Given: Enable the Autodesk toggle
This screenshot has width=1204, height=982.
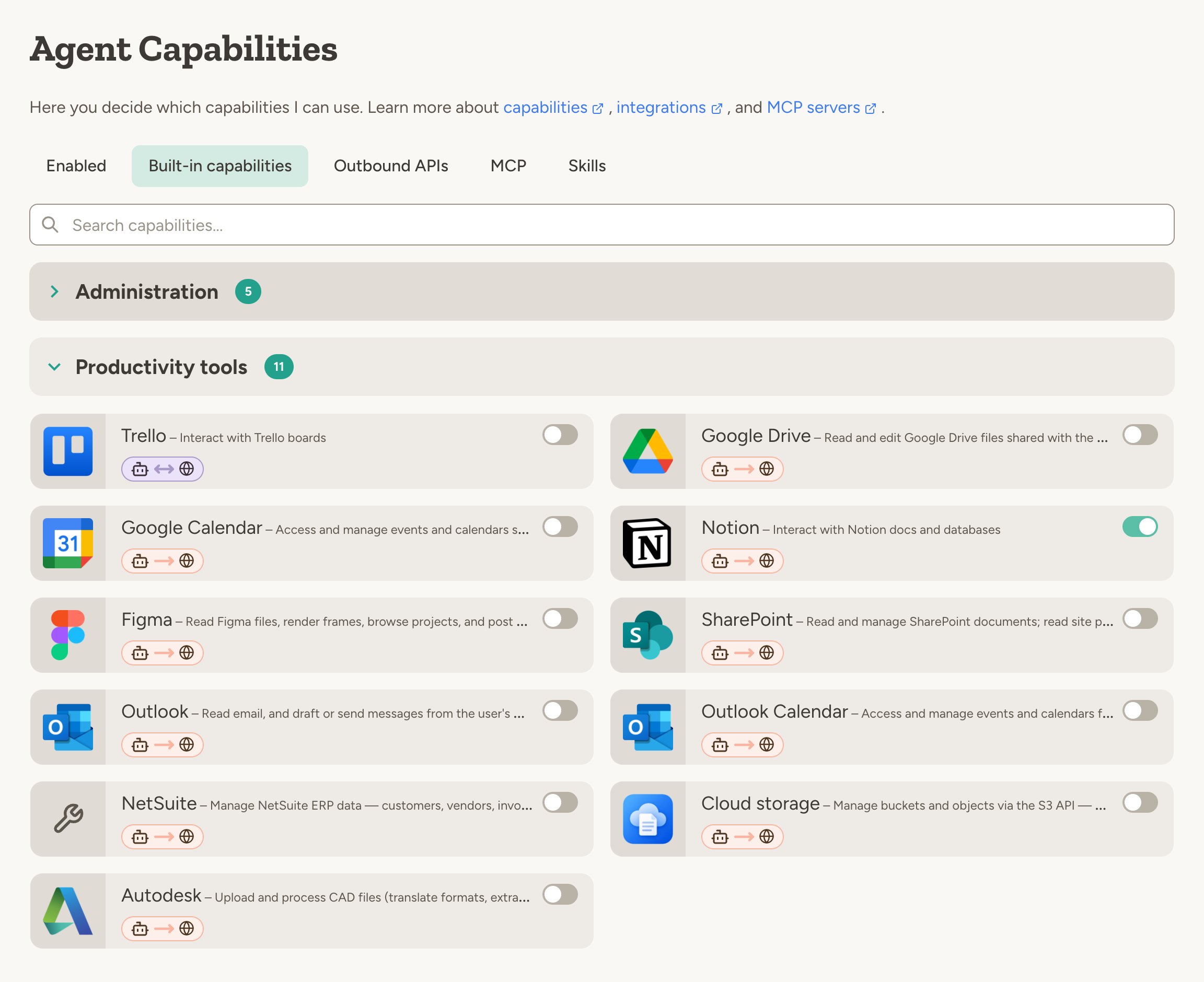Looking at the screenshot, I should [560, 894].
